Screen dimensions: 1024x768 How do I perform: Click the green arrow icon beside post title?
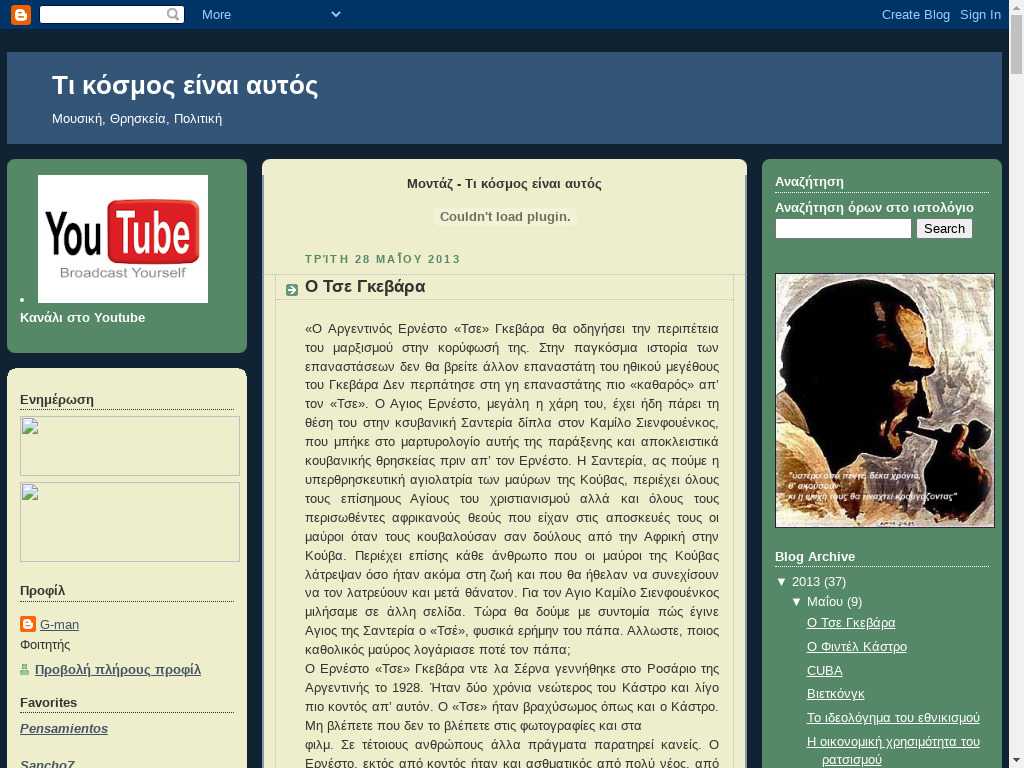point(292,290)
